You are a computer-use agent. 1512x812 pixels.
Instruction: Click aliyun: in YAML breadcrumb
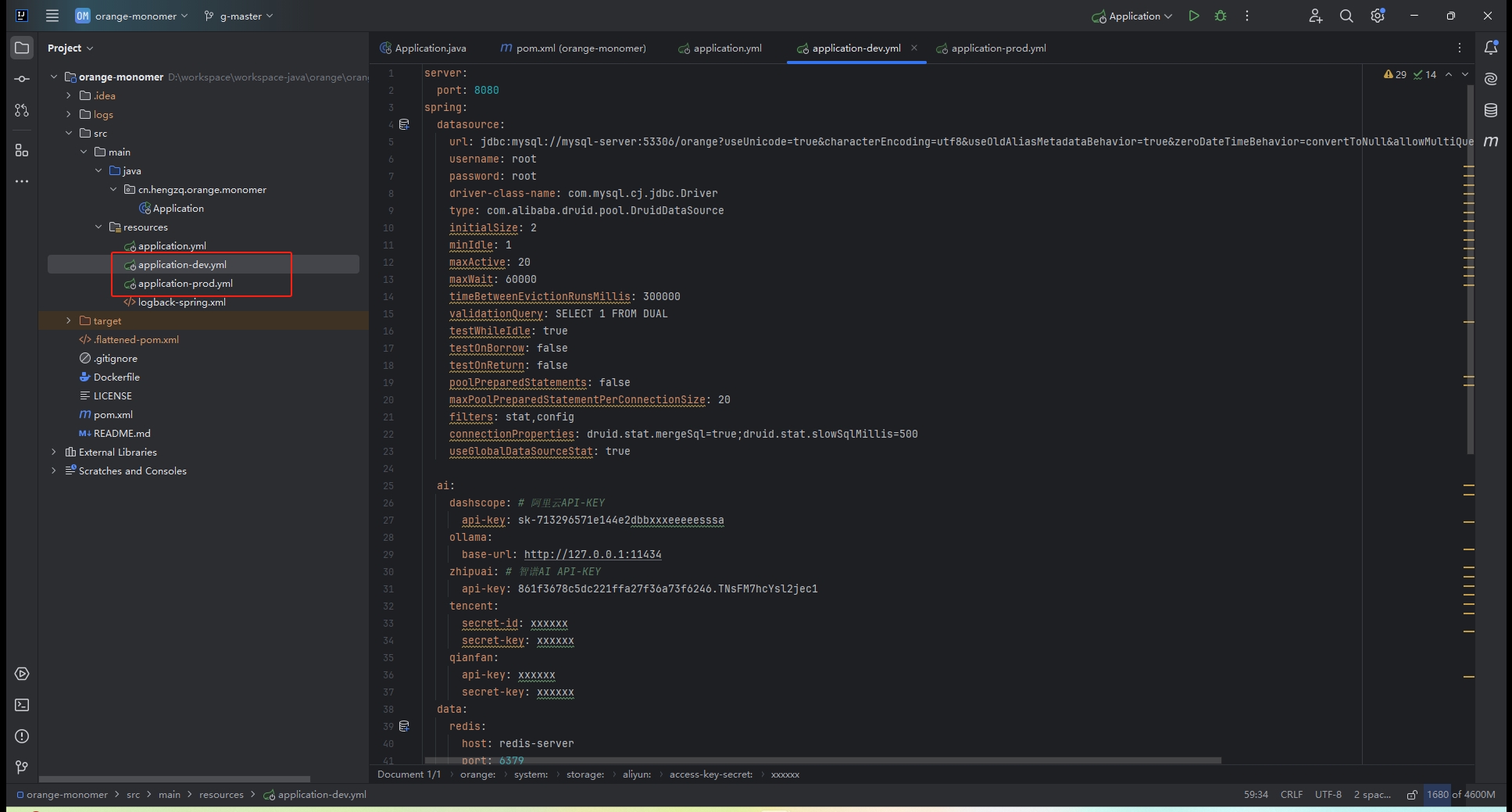[x=636, y=774]
